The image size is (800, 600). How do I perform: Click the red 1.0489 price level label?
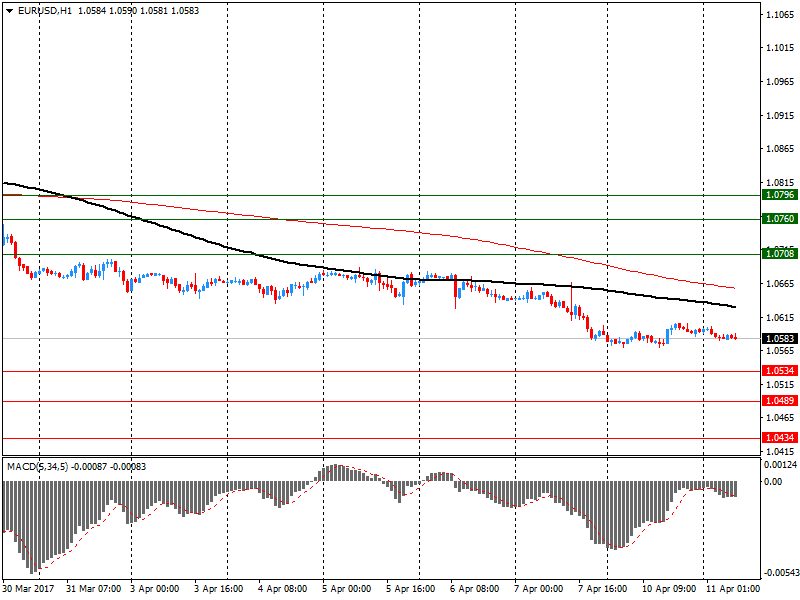778,402
